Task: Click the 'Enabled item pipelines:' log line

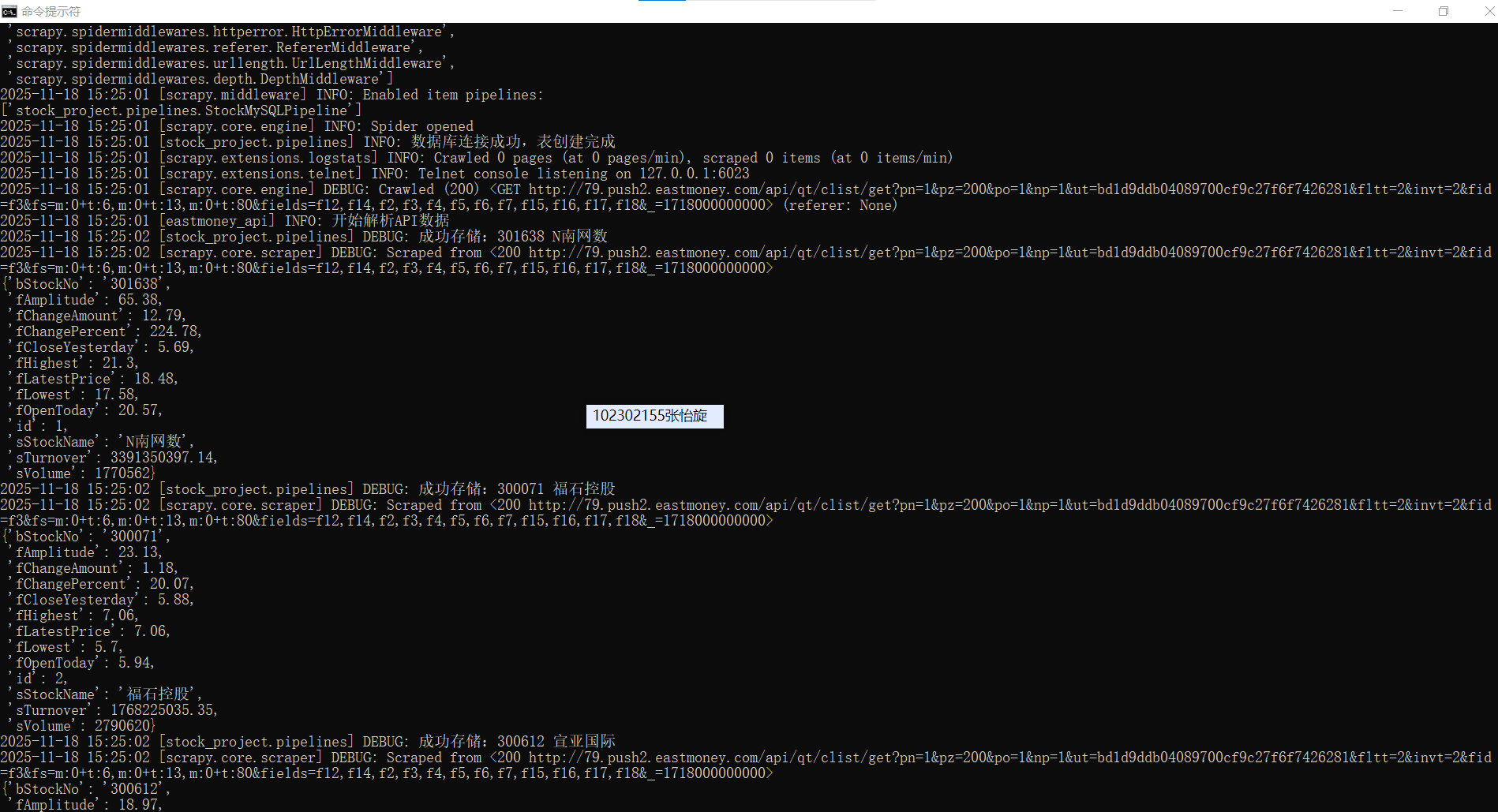Action: [x=272, y=95]
